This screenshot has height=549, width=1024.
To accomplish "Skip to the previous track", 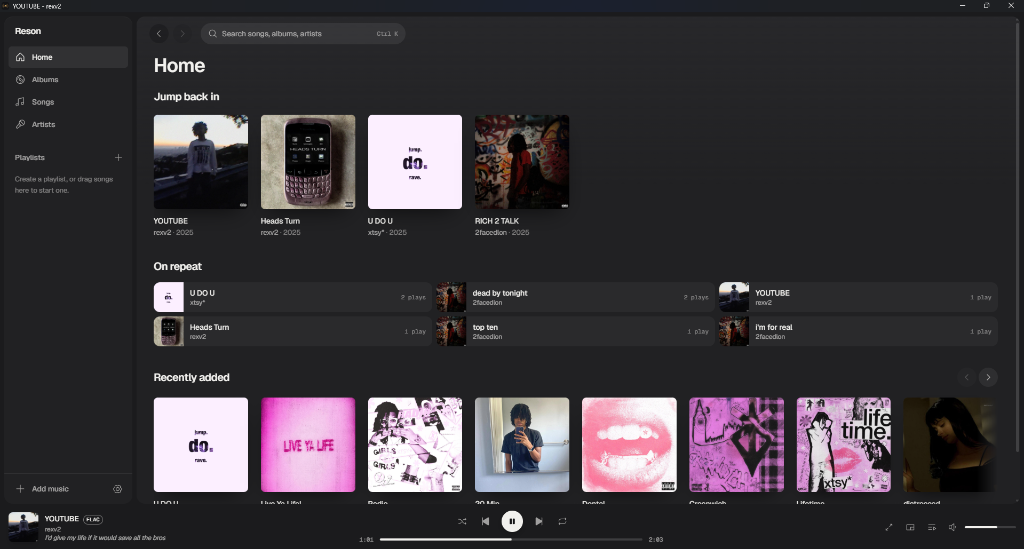I will (485, 521).
